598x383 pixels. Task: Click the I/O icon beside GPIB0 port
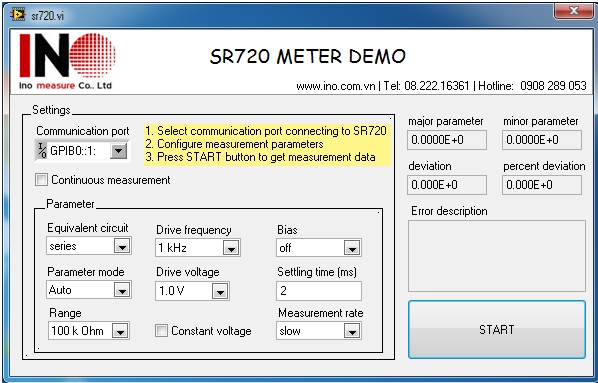pyautogui.click(x=42, y=151)
